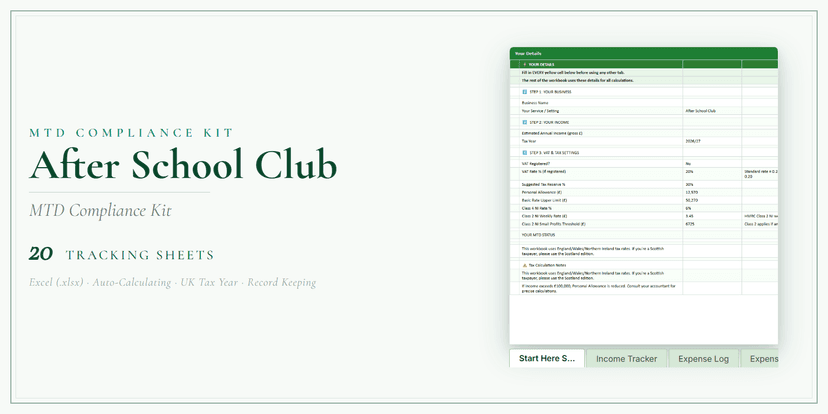Select the Personal Allowance value 12,570
The height and width of the screenshot is (414, 828).
(711, 192)
